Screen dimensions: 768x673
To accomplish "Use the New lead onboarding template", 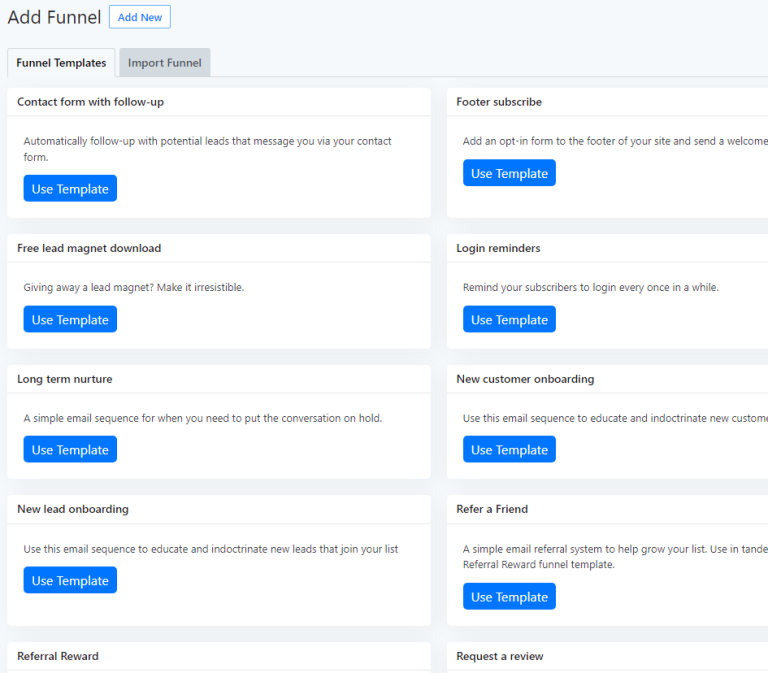I will [x=70, y=581].
